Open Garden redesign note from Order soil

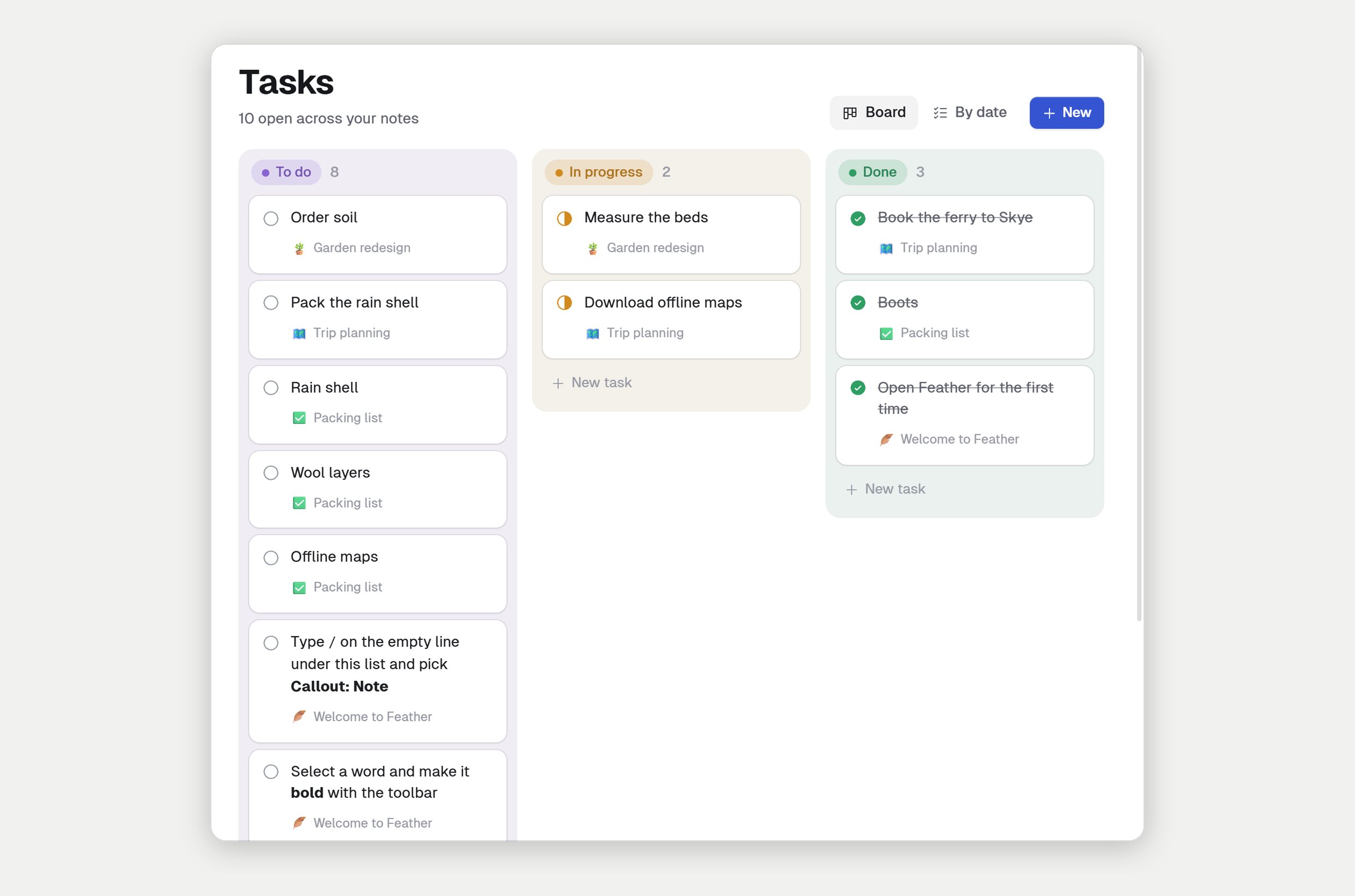(362, 248)
